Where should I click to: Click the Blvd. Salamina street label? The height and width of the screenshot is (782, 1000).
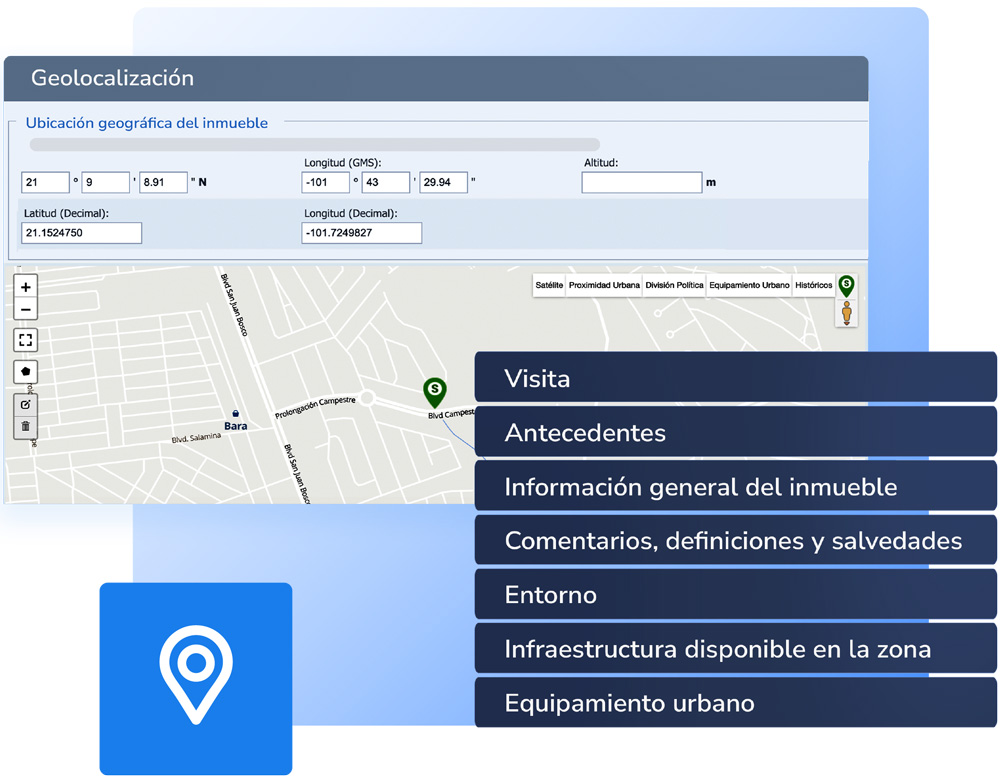click(x=196, y=438)
